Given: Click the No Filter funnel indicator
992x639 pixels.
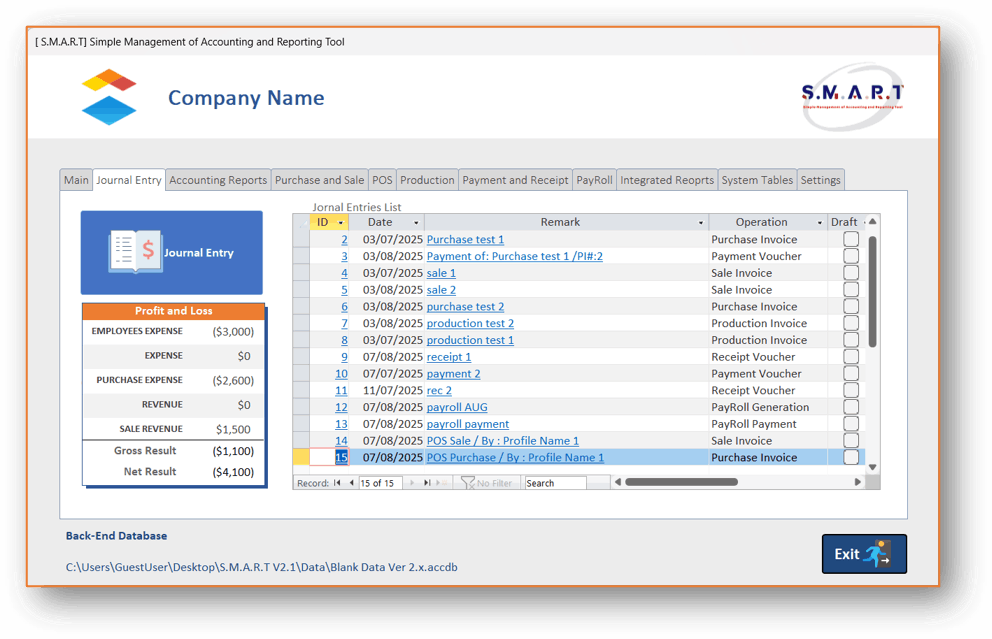Looking at the screenshot, I should pos(487,483).
